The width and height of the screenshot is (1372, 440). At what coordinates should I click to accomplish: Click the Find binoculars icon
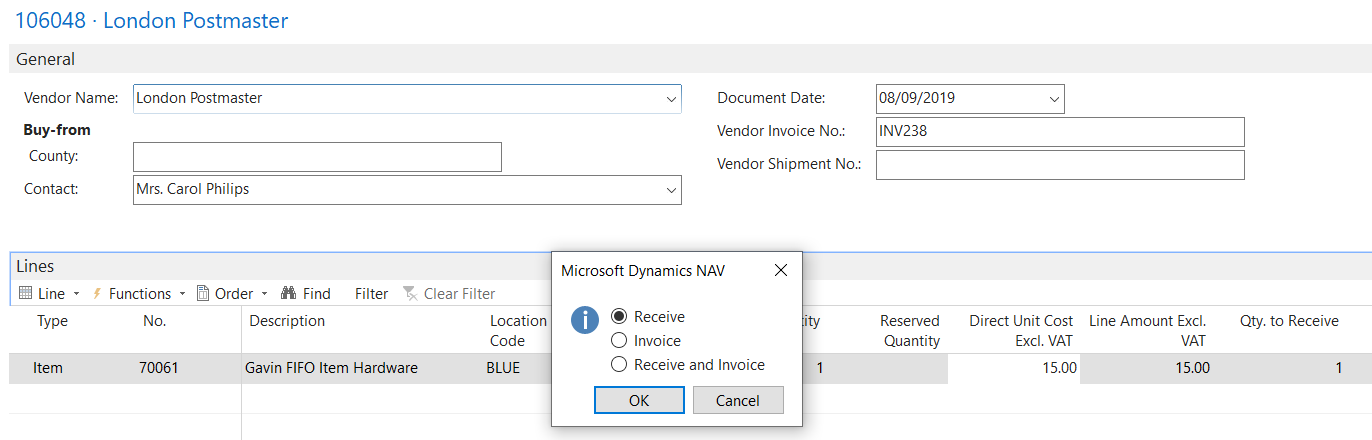[288, 294]
